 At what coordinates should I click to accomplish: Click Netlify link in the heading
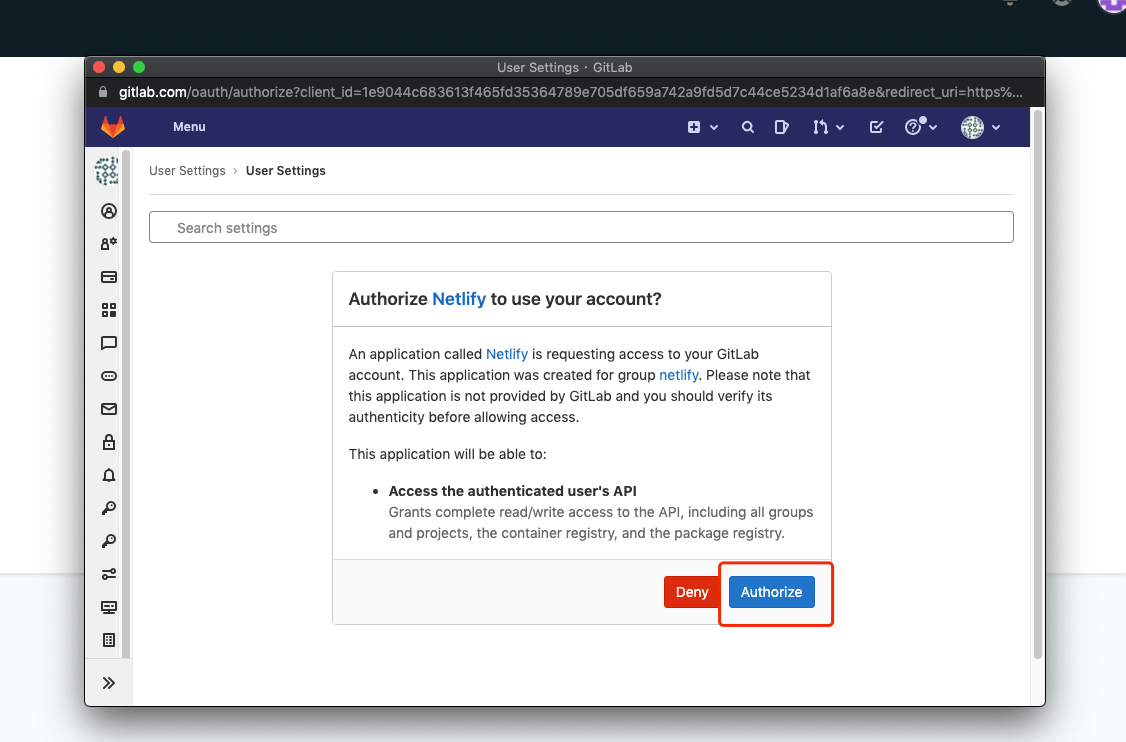[459, 299]
